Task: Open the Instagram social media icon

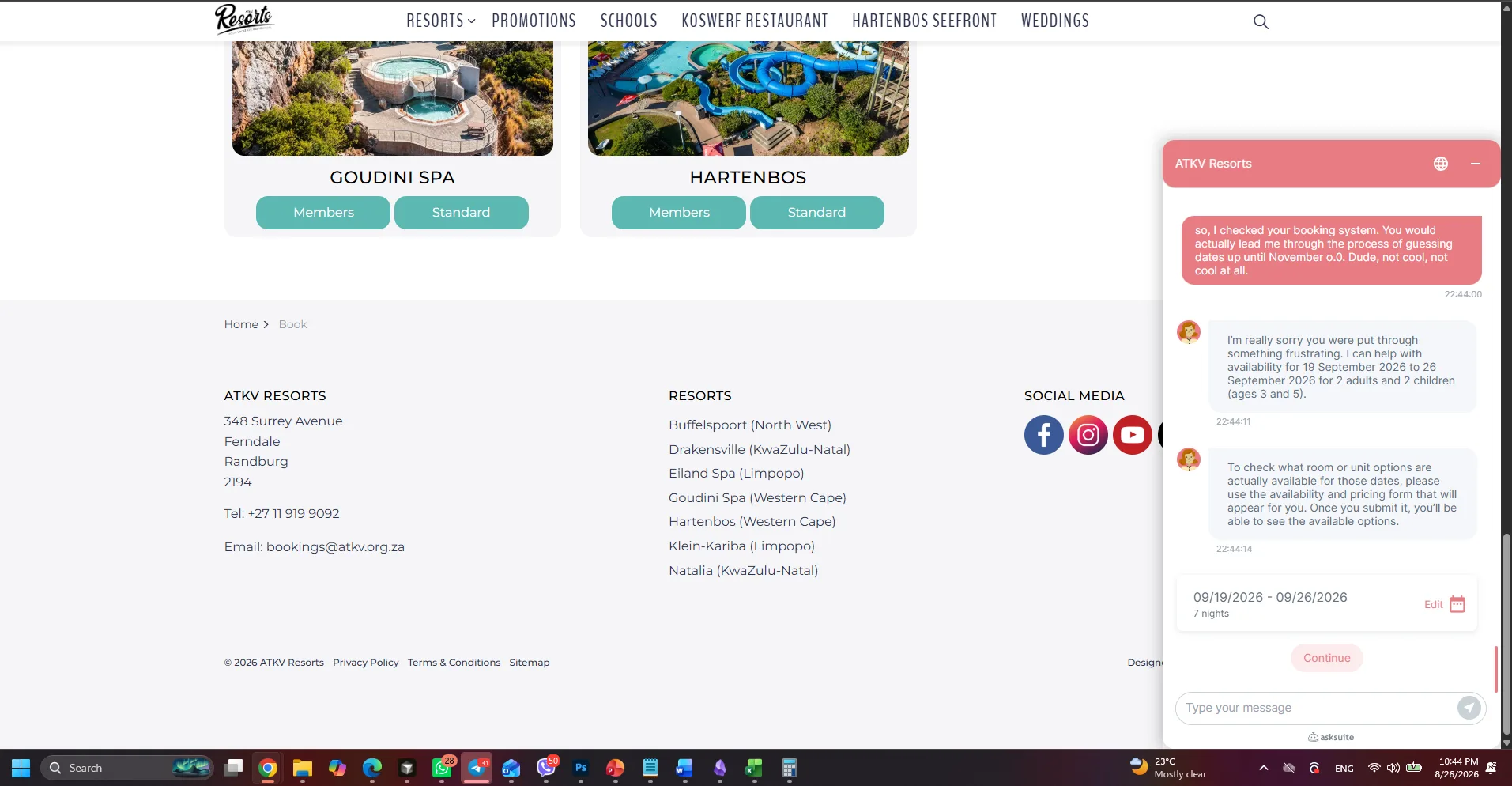Action: [x=1088, y=435]
